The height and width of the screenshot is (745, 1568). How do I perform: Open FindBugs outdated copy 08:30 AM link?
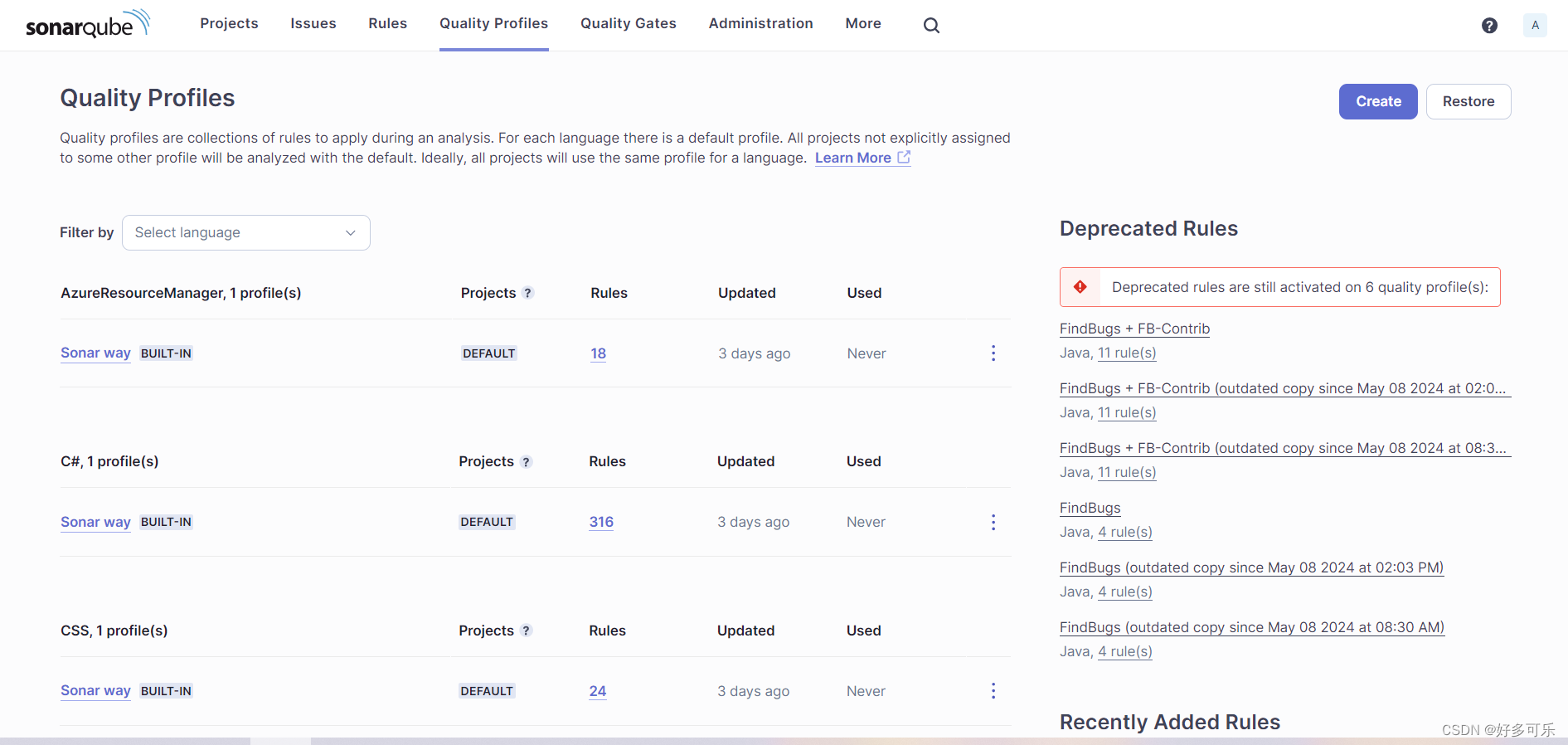click(x=1252, y=627)
